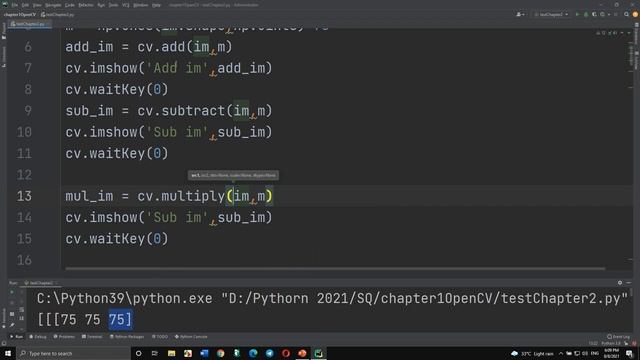Open the Run tool window button

click(x=16, y=337)
